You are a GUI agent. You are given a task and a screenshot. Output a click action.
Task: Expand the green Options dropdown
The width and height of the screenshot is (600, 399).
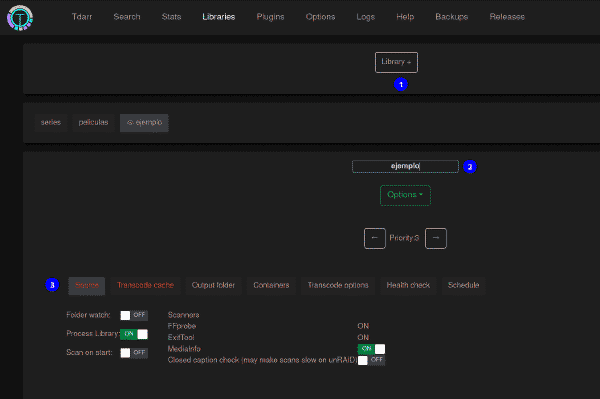click(x=405, y=195)
